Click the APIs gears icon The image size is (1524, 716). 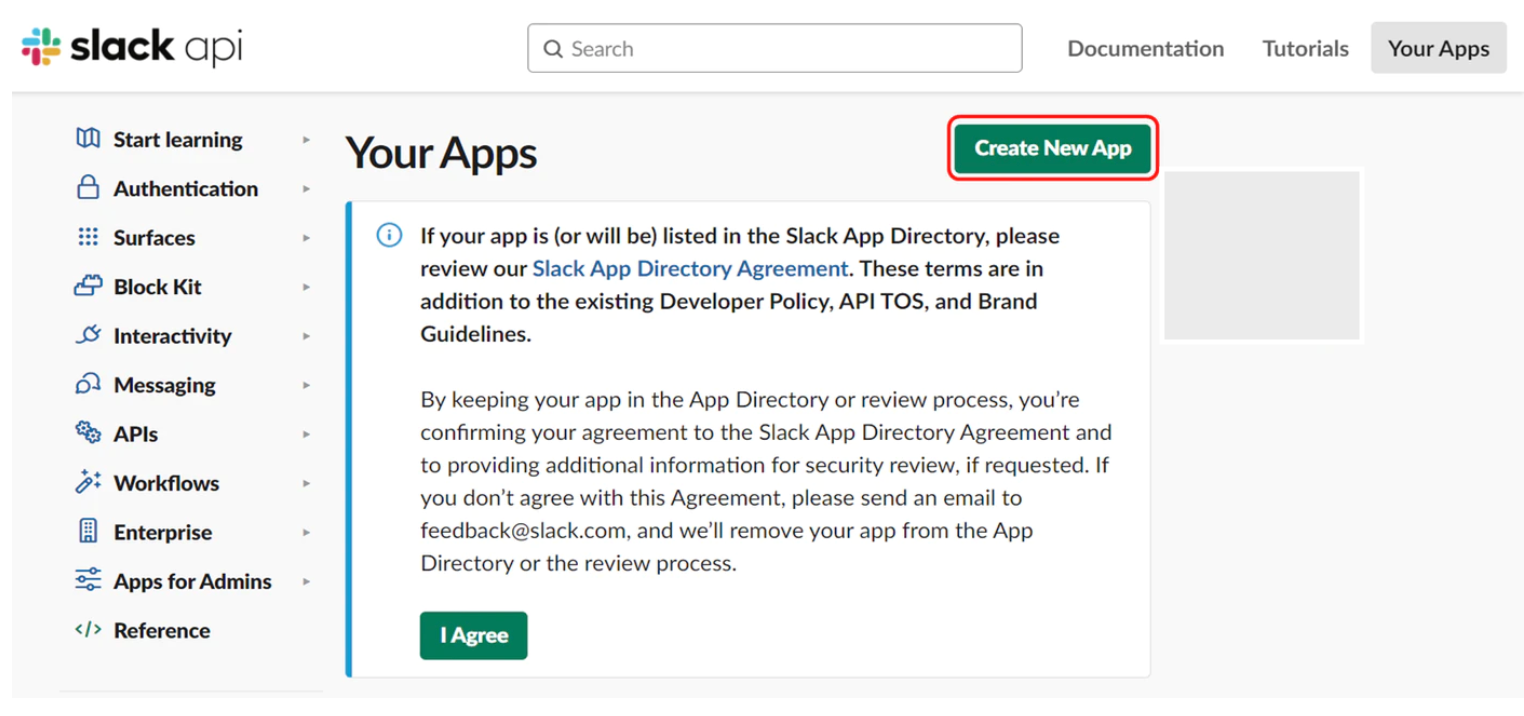pyautogui.click(x=88, y=433)
